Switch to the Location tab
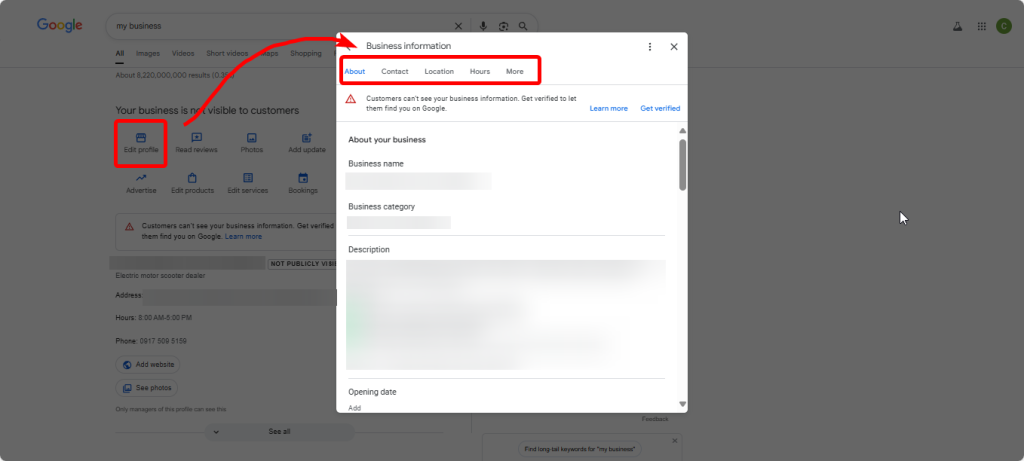Image resolution: width=1024 pixels, height=461 pixels. pyautogui.click(x=439, y=71)
